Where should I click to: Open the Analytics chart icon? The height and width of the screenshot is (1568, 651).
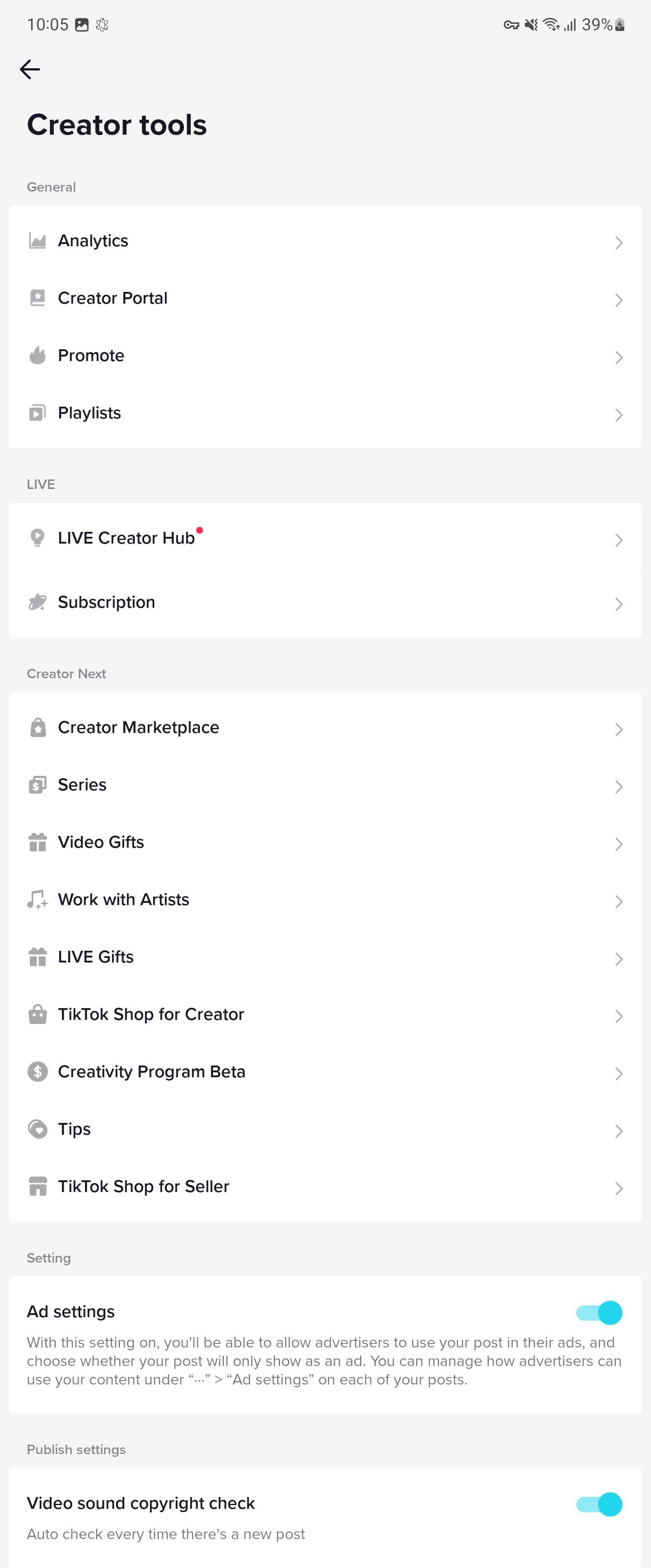pyautogui.click(x=38, y=241)
